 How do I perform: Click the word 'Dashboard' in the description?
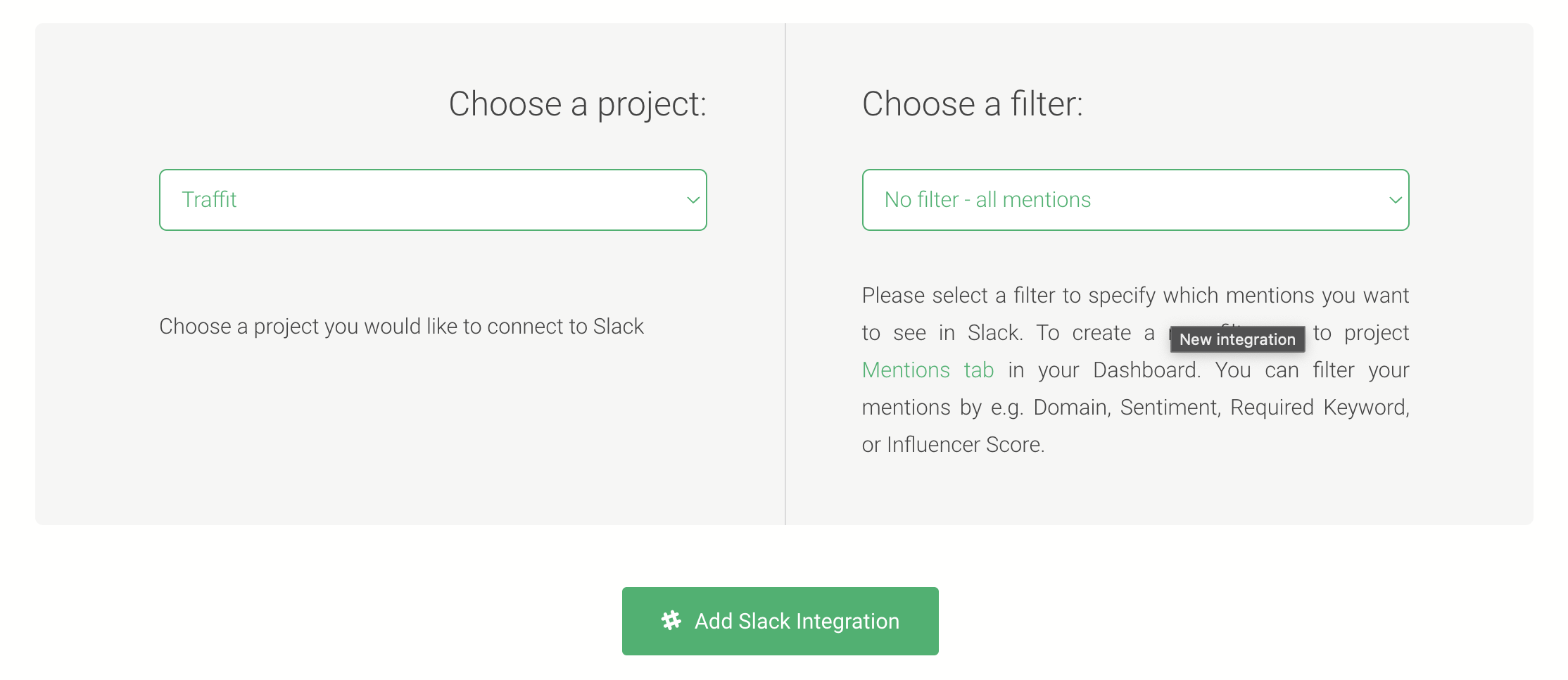tap(1146, 370)
